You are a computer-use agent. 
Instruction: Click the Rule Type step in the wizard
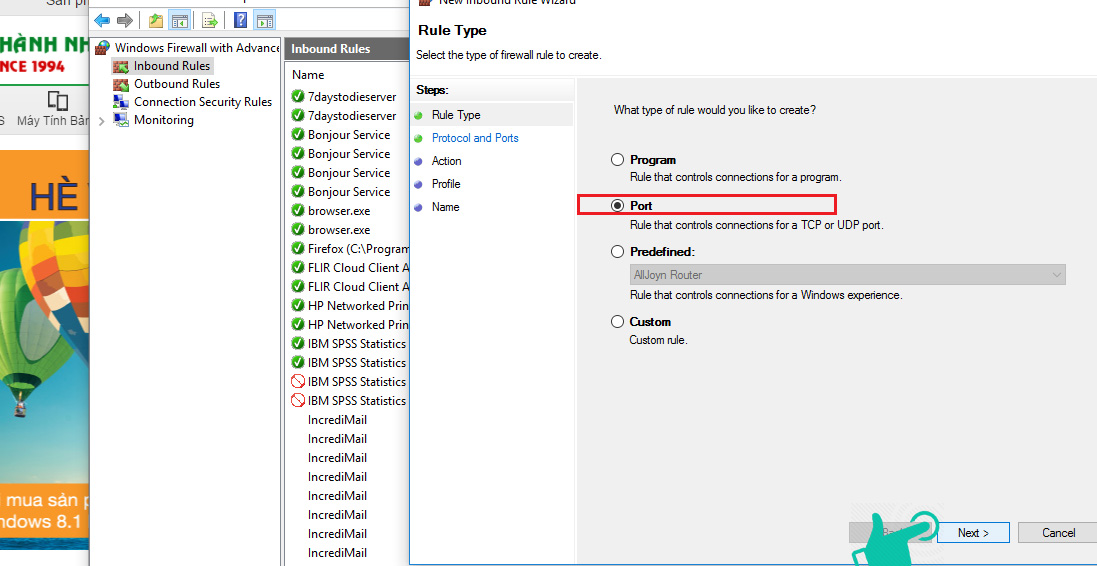[x=455, y=115]
